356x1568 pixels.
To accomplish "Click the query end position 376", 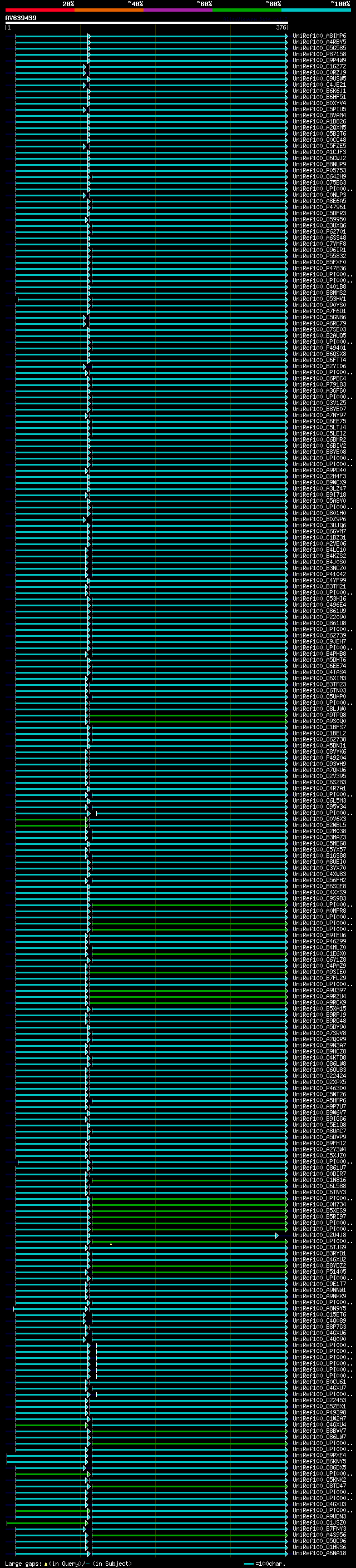I will click(281, 27).
